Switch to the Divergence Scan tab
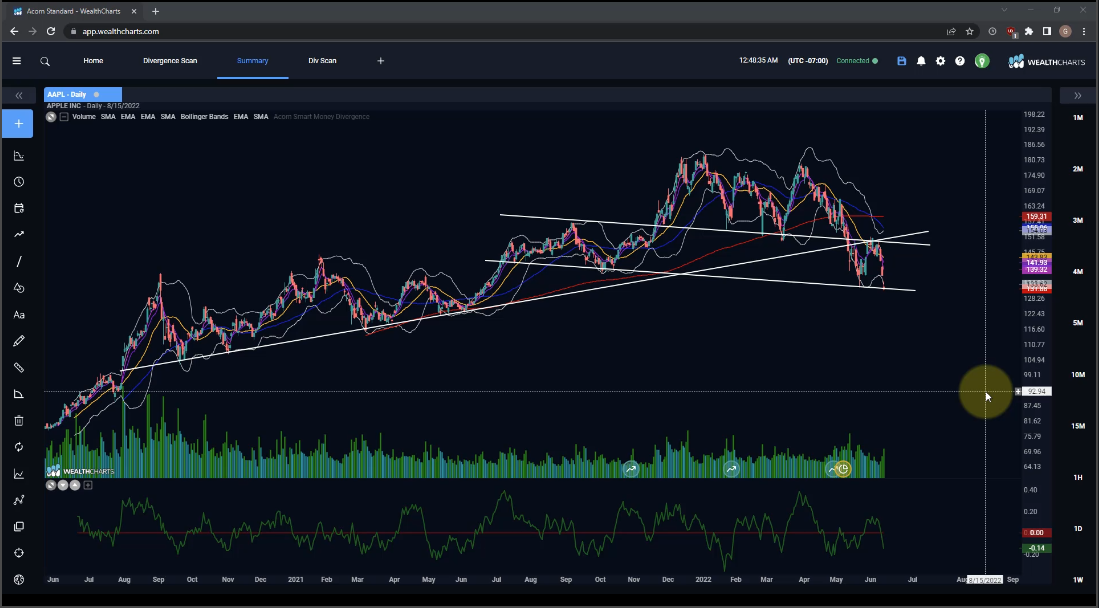The width and height of the screenshot is (1099, 608). tap(170, 61)
